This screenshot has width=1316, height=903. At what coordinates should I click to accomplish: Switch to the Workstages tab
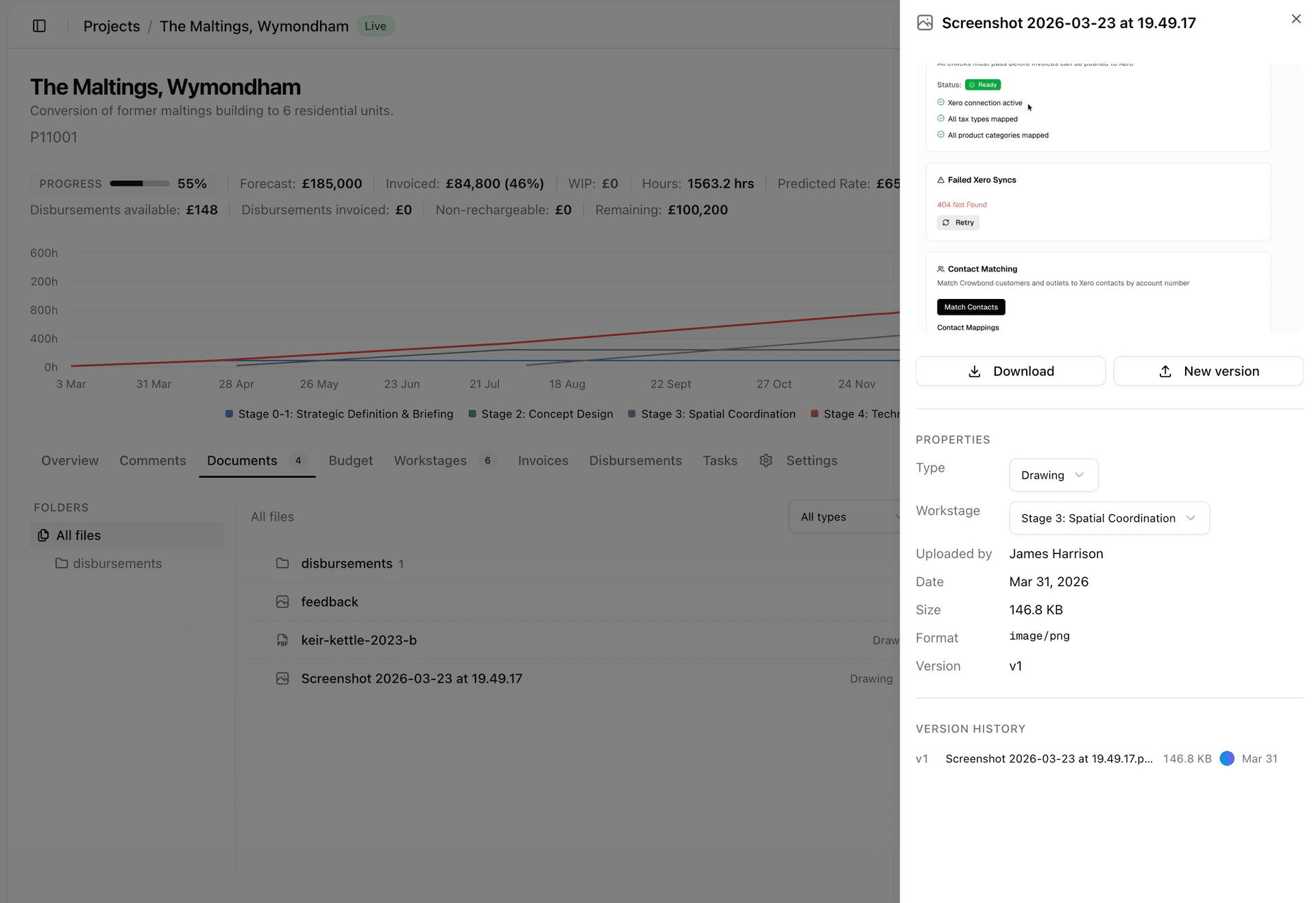[x=430, y=461]
